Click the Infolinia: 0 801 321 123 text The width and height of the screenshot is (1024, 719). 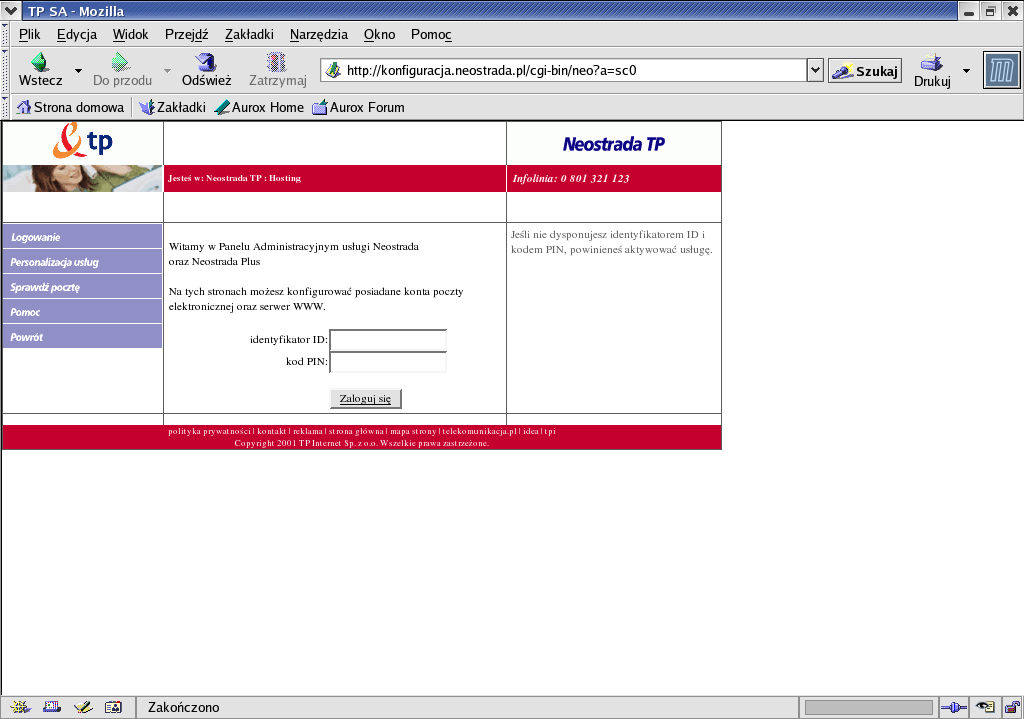point(571,178)
